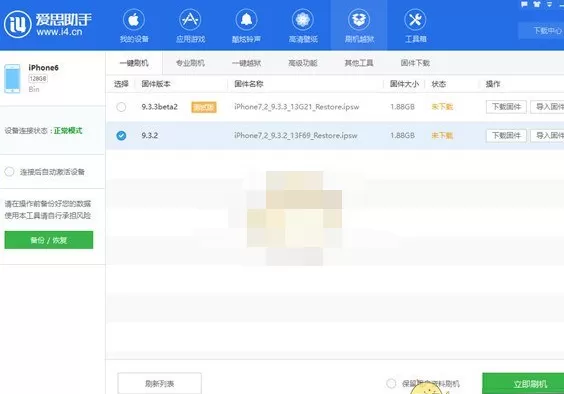
Task: Open the title bar dropdown menu arrow
Action: pyautogui.click(x=549, y=4)
